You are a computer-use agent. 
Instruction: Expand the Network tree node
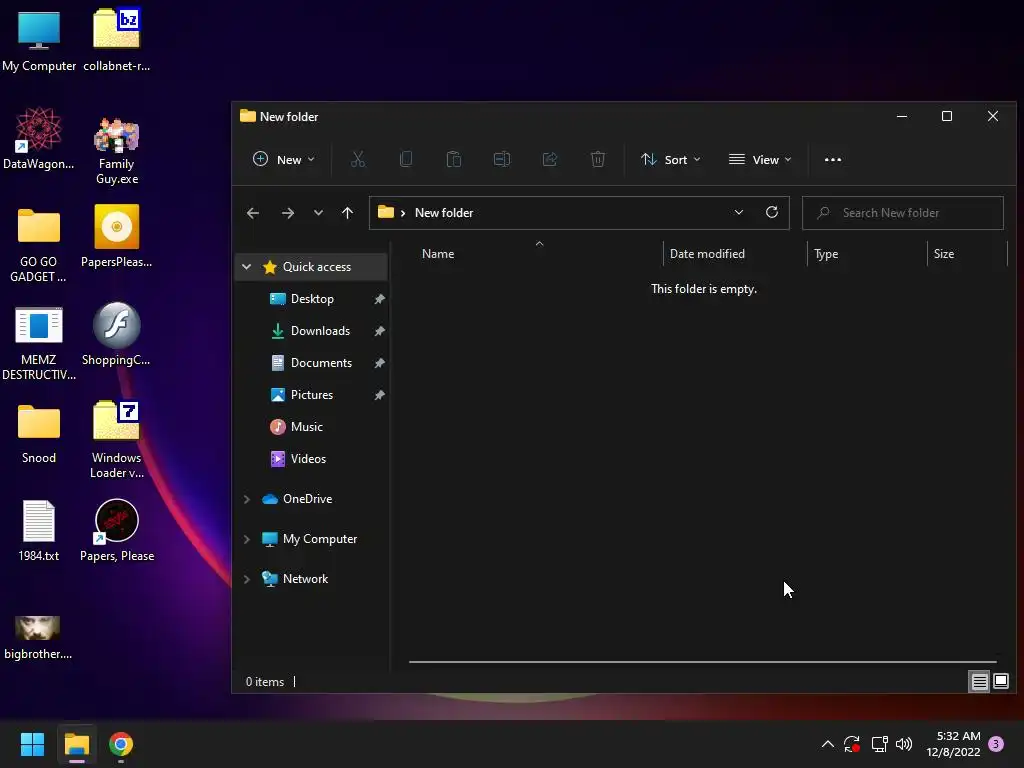coord(246,579)
